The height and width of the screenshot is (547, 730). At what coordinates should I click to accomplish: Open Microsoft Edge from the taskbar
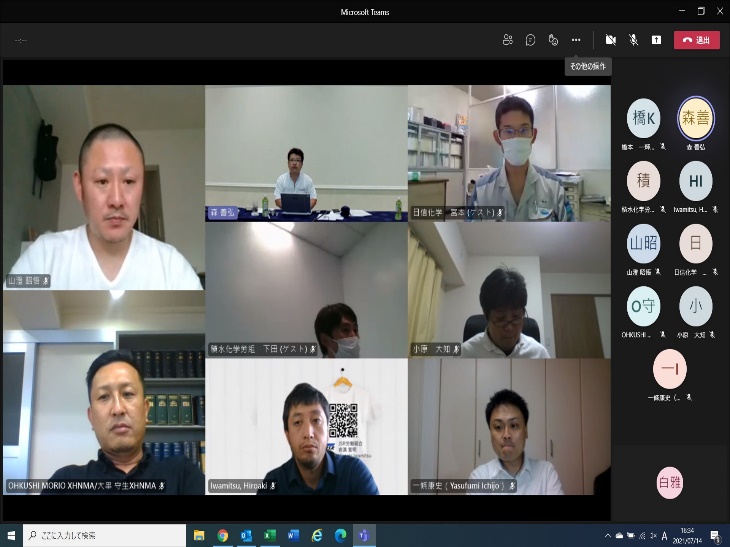coord(340,535)
